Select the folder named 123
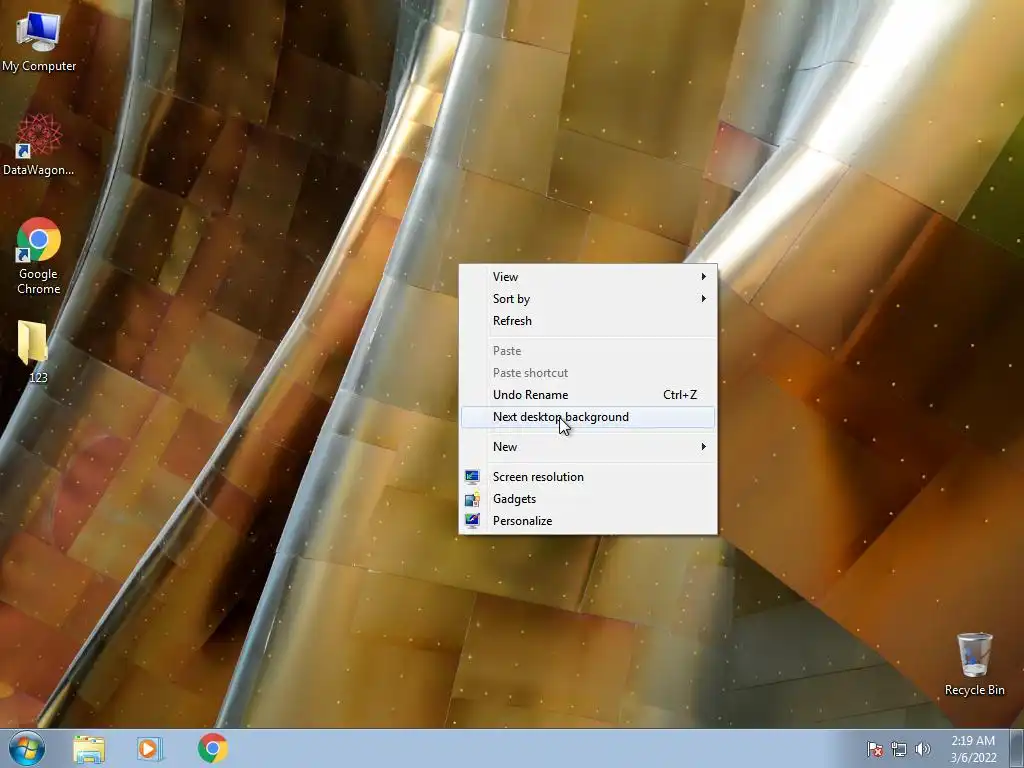 [34, 351]
